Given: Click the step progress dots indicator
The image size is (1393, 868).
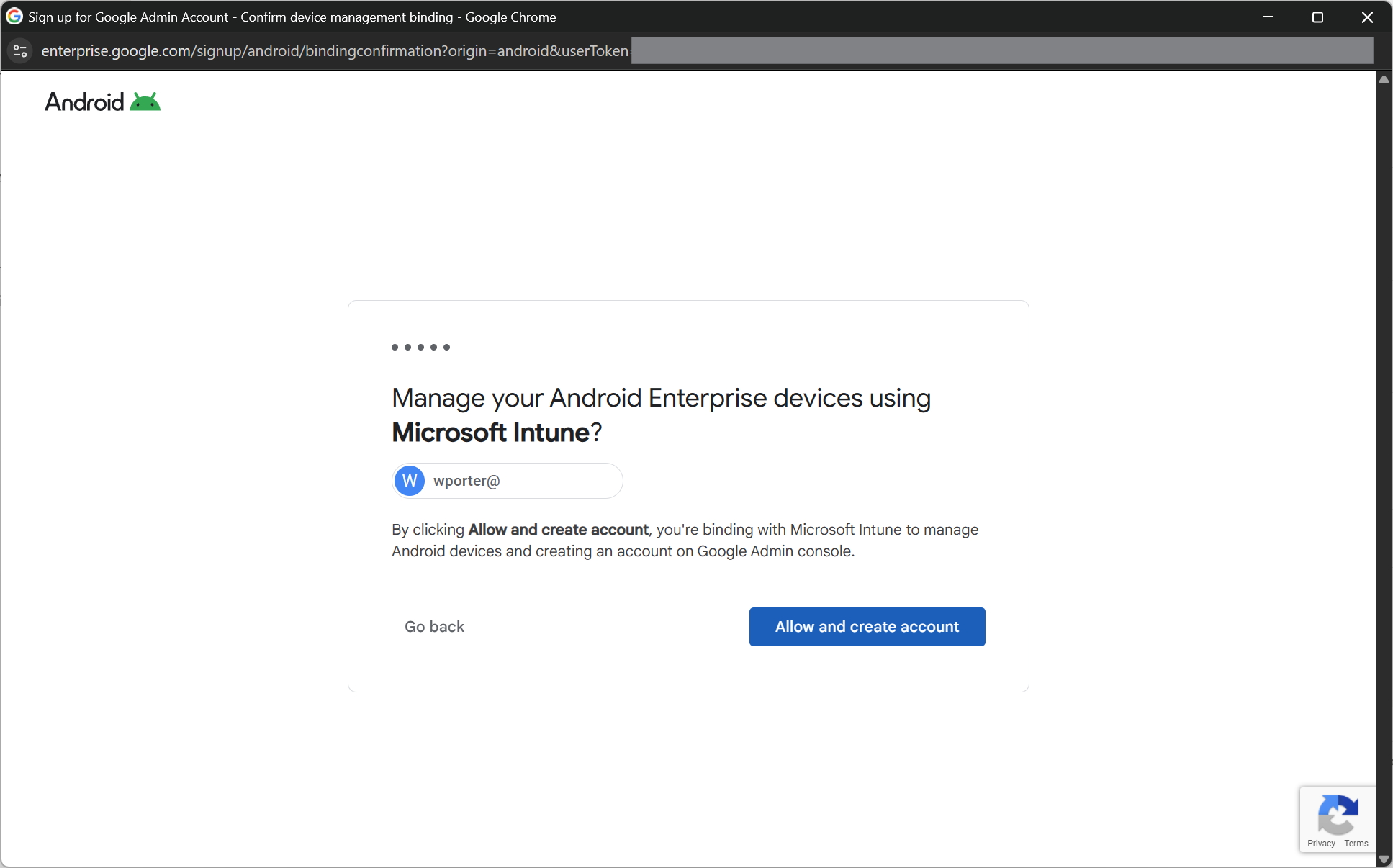Looking at the screenshot, I should point(421,348).
